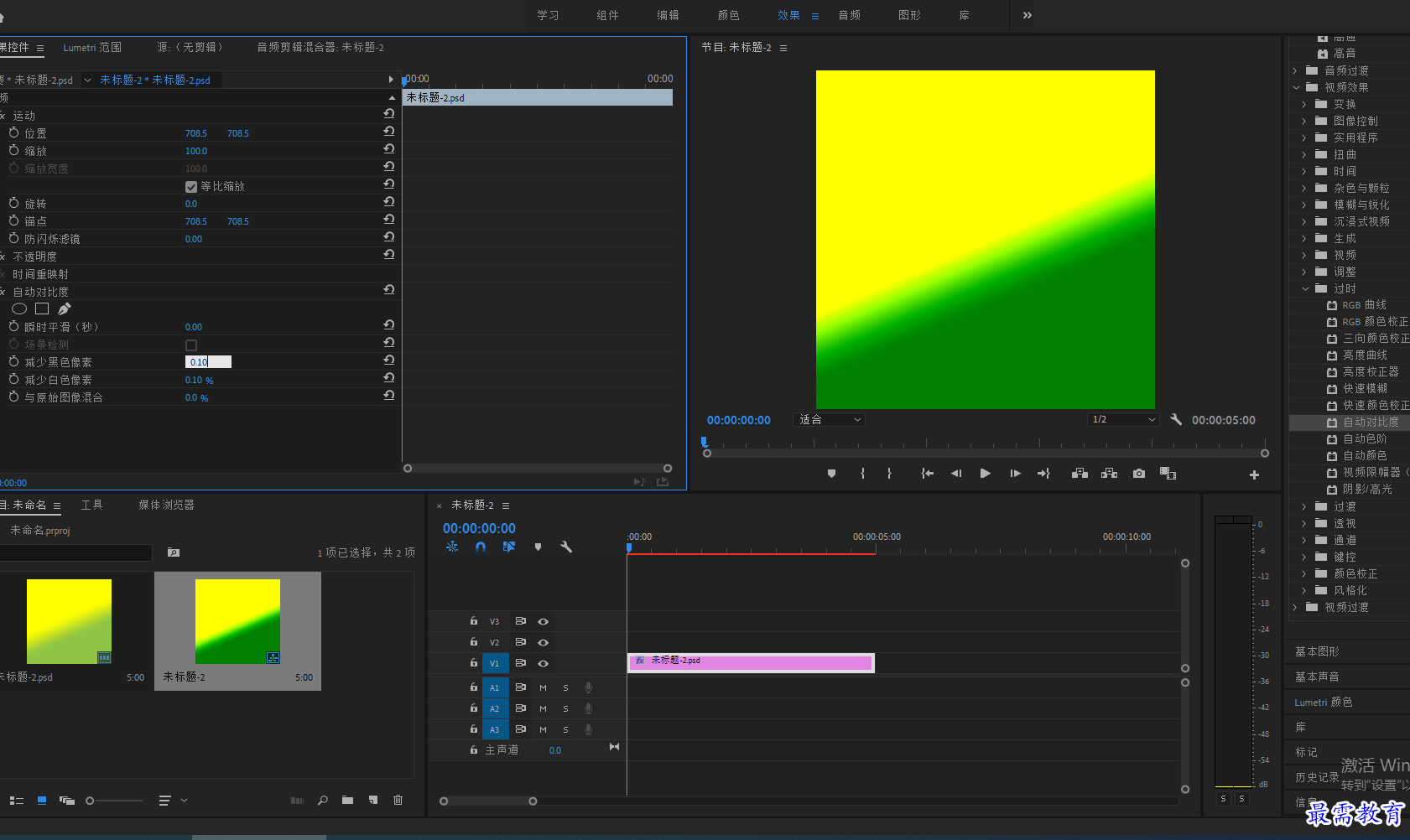Click the search find icon in project panel
This screenshot has width=1410, height=840.
(x=323, y=801)
